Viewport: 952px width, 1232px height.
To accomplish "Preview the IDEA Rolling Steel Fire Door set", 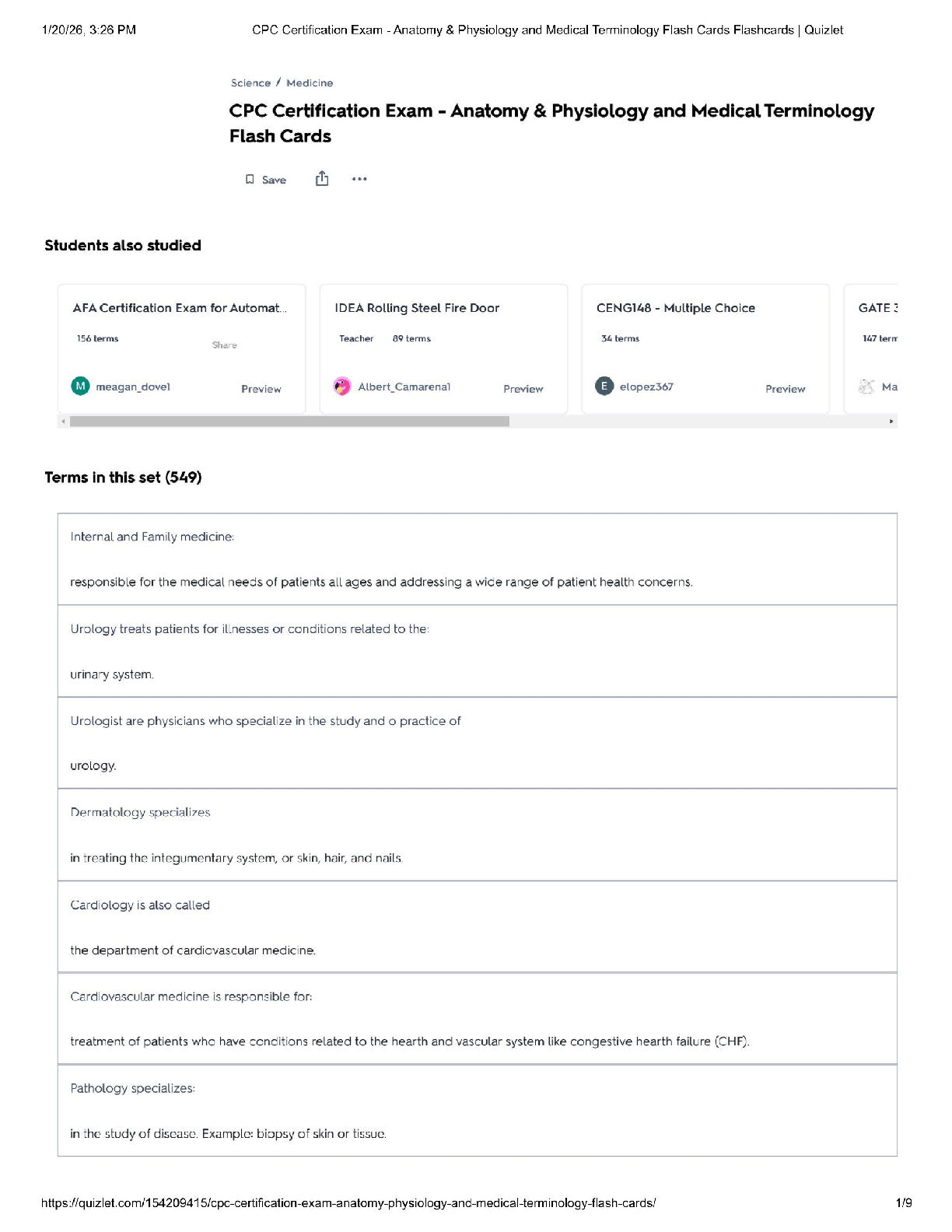I will coord(523,389).
